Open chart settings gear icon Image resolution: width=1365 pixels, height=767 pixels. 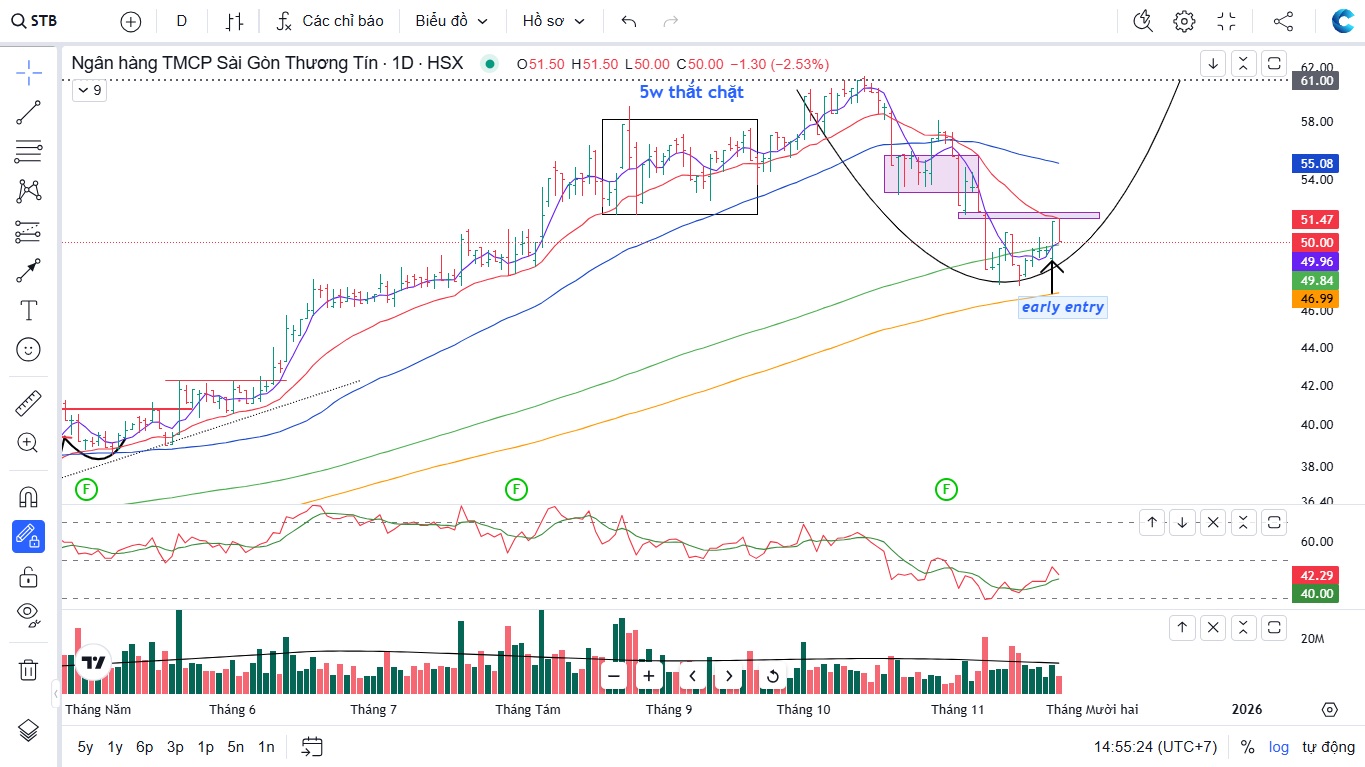(1184, 21)
